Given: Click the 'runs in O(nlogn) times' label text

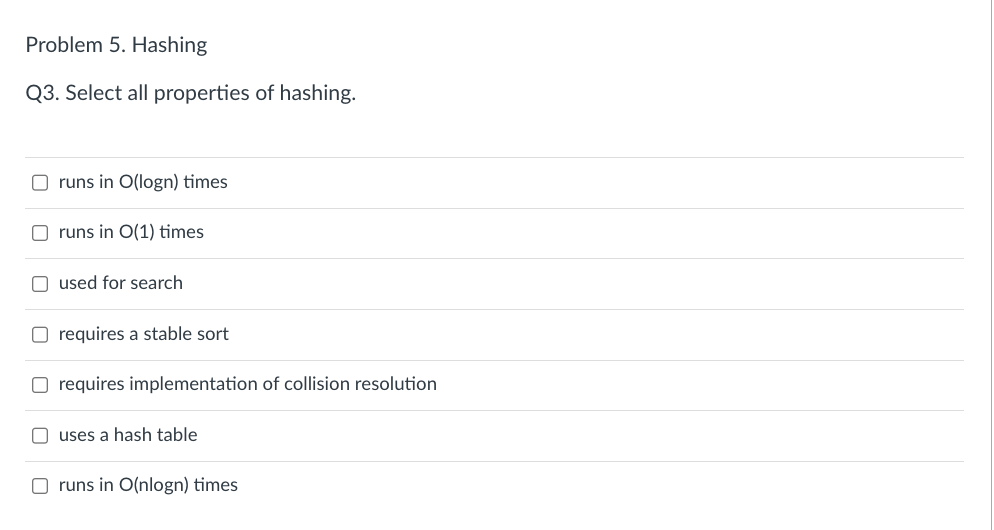Looking at the screenshot, I should click(148, 485).
